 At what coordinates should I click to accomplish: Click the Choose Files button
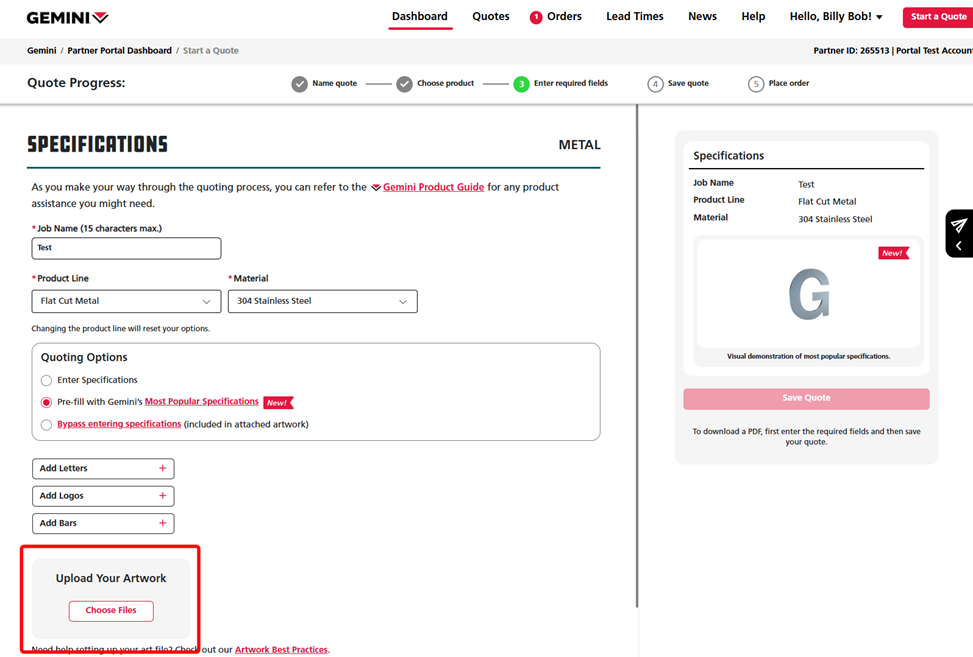point(111,611)
